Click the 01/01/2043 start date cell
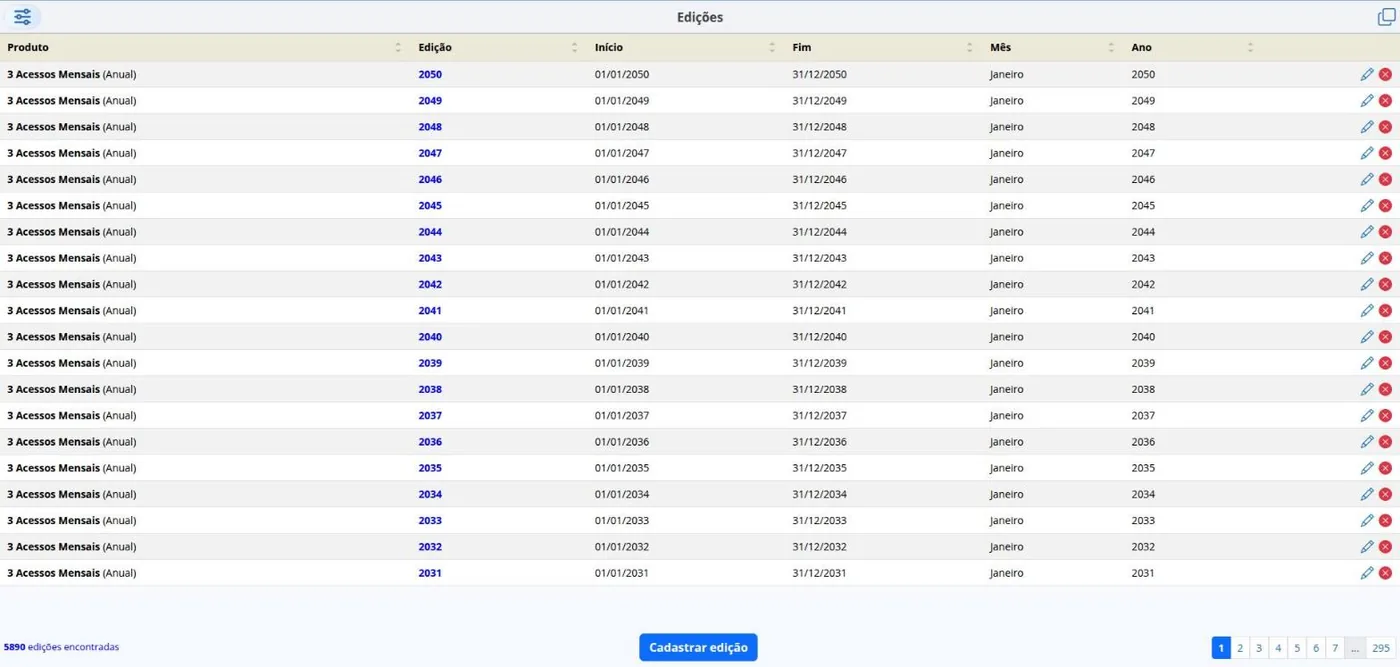The width and height of the screenshot is (1400, 667). click(x=622, y=258)
